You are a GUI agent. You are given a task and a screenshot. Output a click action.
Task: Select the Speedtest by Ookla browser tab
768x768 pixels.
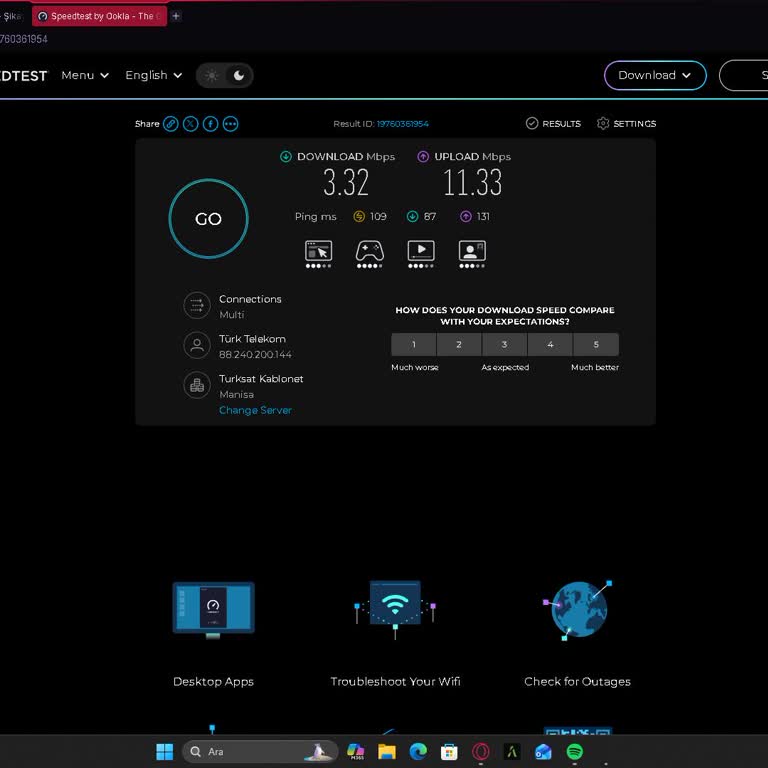pyautogui.click(x=99, y=16)
